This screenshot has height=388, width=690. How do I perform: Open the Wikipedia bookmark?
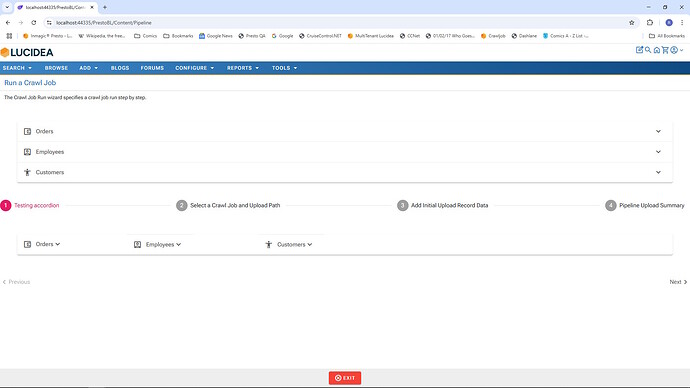point(102,36)
